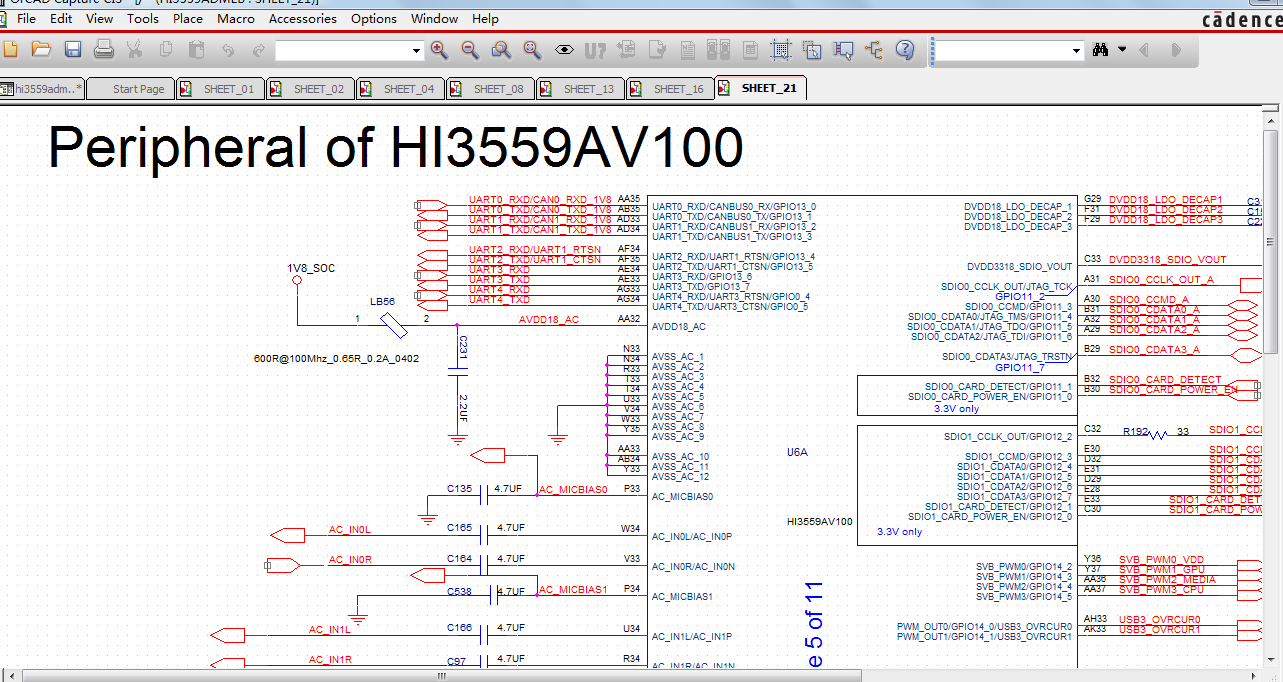Zoom out of the schematic
This screenshot has height=682, width=1283.
click(x=470, y=49)
